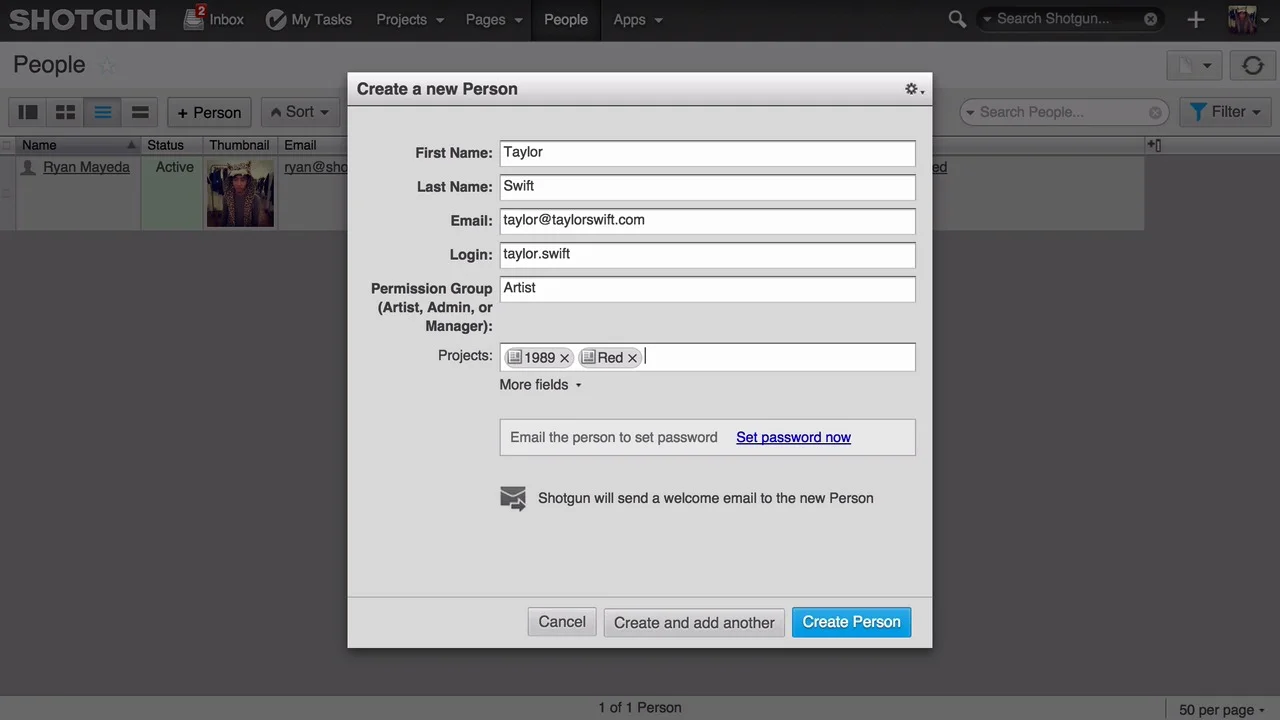Sort by the Name column header
The width and height of the screenshot is (1280, 720).
pyautogui.click(x=79, y=145)
